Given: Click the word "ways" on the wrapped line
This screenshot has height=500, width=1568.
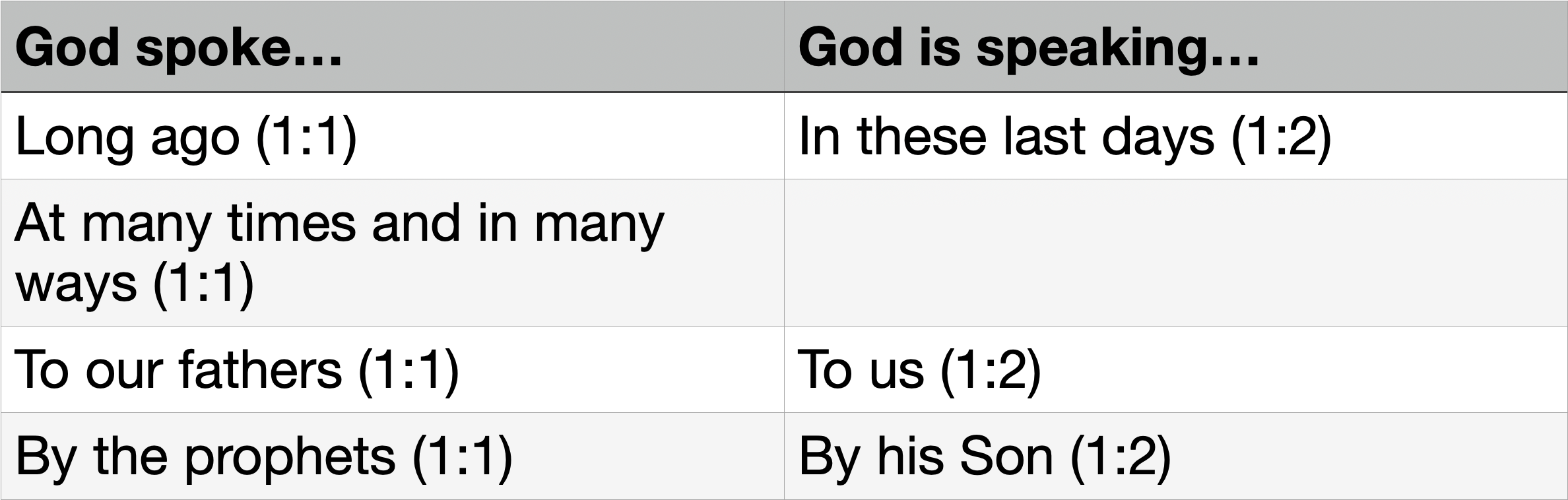Looking at the screenshot, I should [x=75, y=282].
